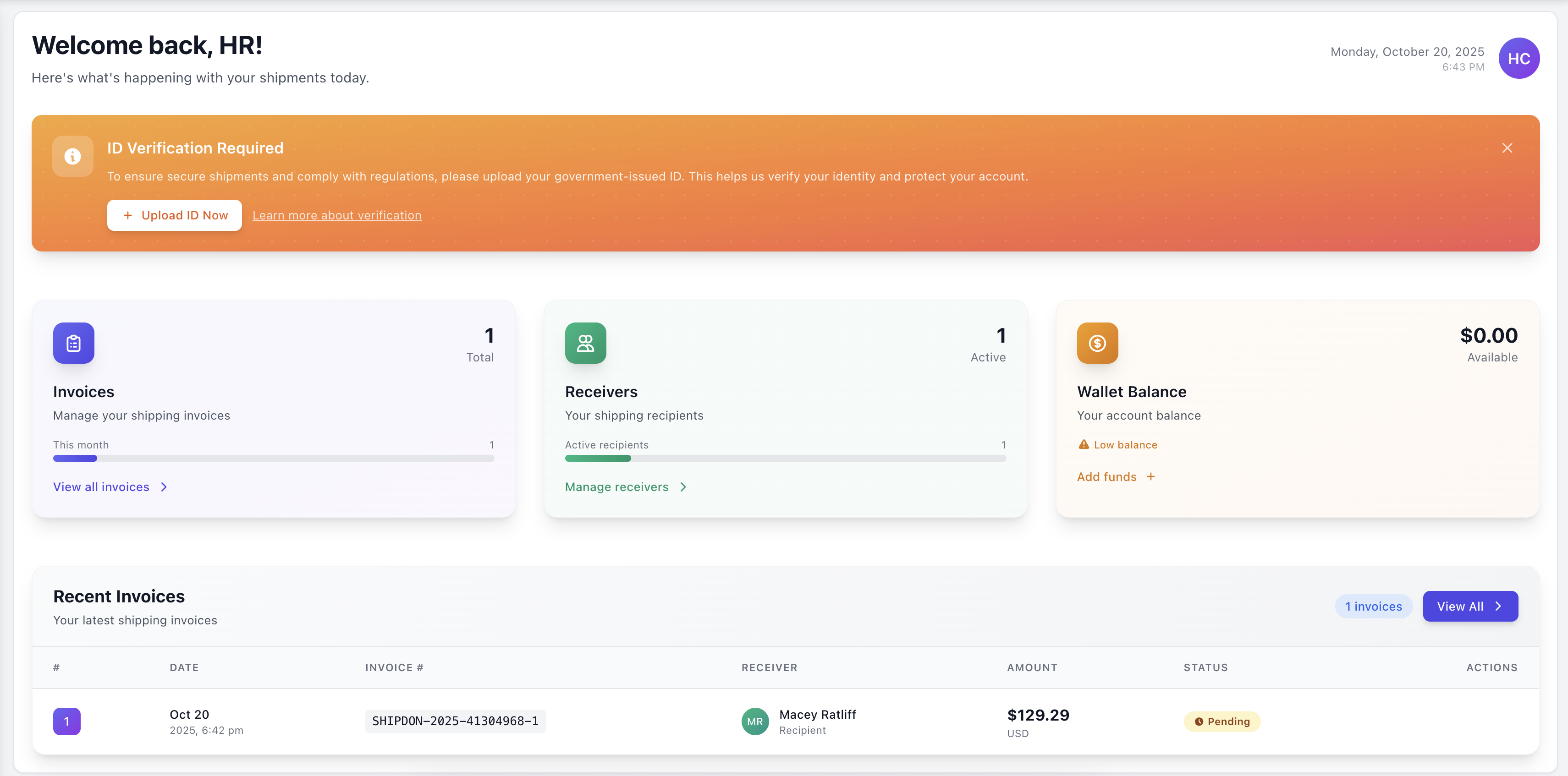Click Macey Ratliff's MR avatar

point(755,722)
